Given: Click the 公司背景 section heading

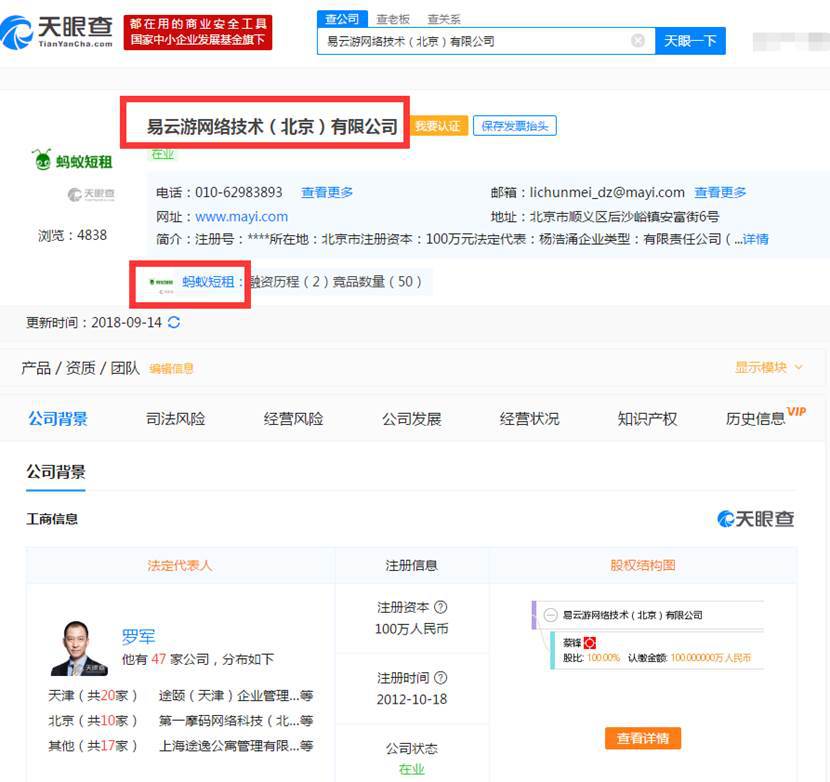Looking at the screenshot, I should pyautogui.click(x=56, y=471).
